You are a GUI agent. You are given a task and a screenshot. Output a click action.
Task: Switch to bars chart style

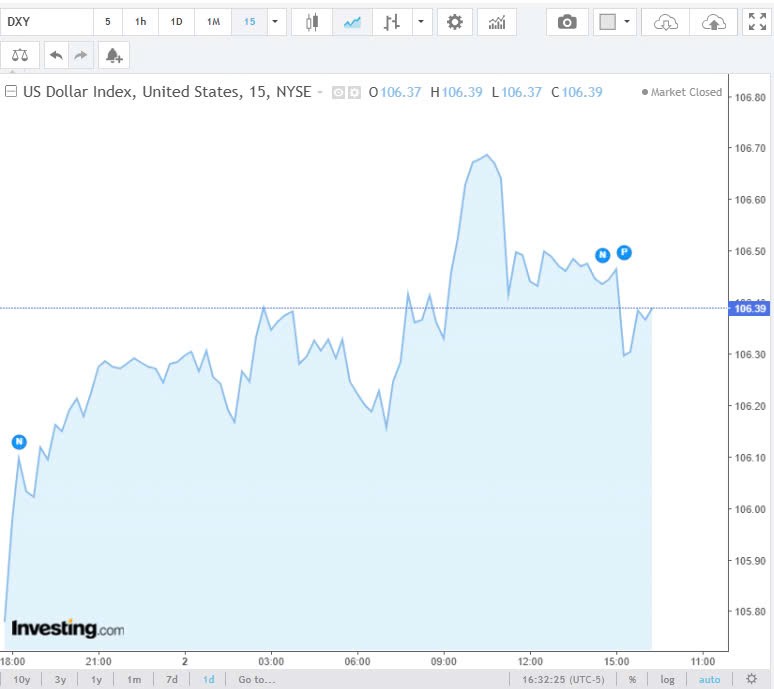pos(392,22)
